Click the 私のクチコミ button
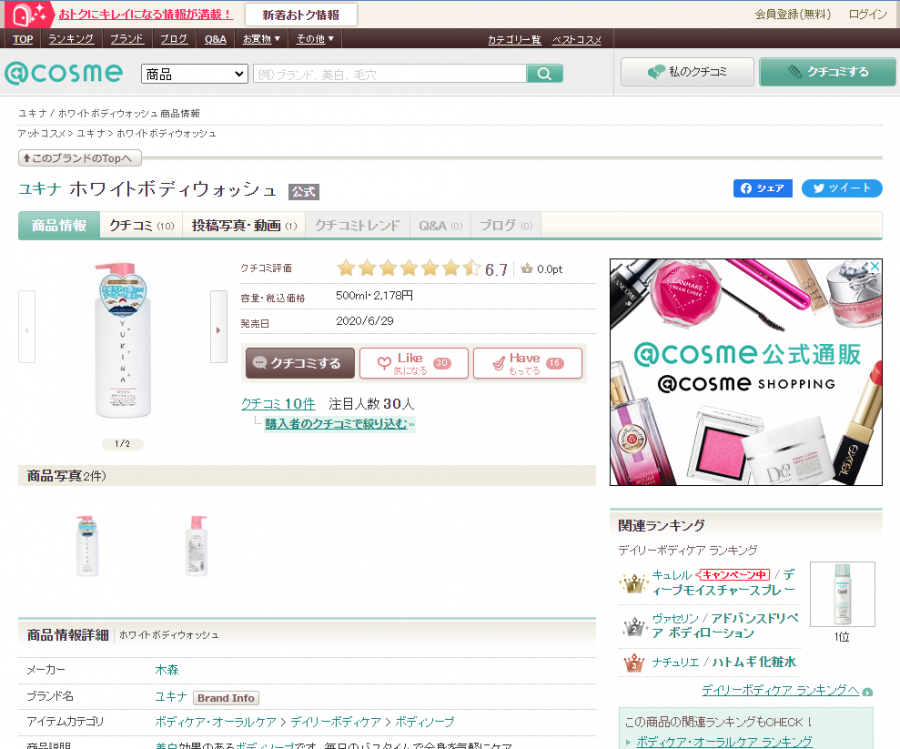Image resolution: width=900 pixels, height=749 pixels. point(687,72)
